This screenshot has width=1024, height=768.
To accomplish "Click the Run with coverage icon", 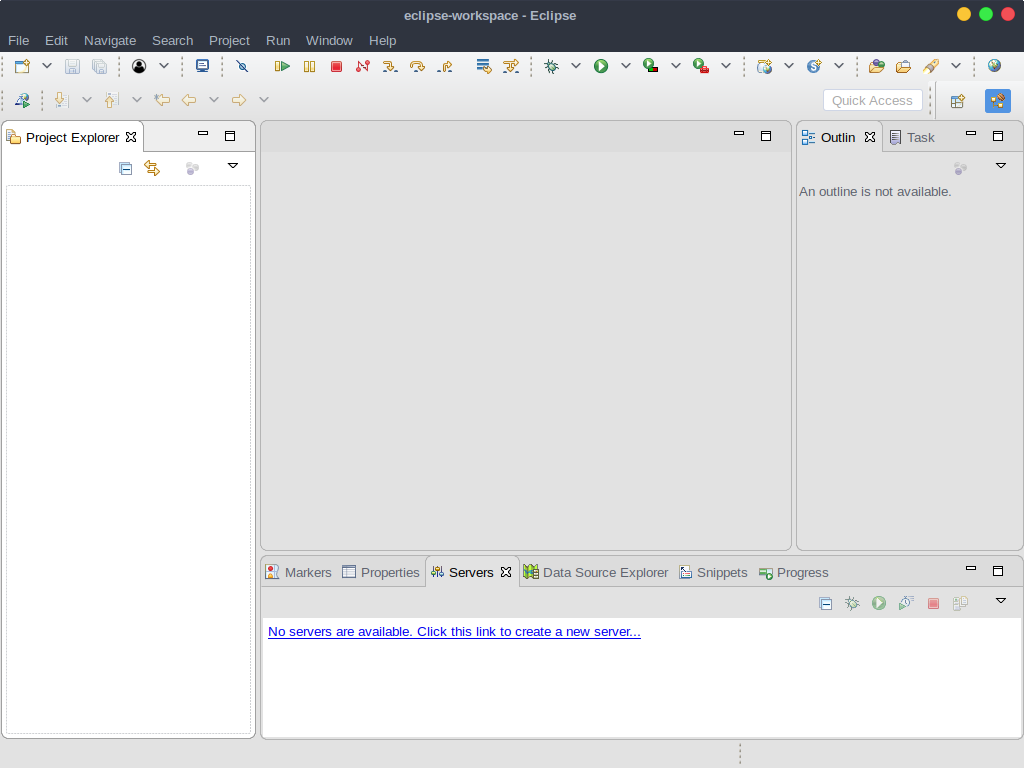I will click(x=650, y=66).
